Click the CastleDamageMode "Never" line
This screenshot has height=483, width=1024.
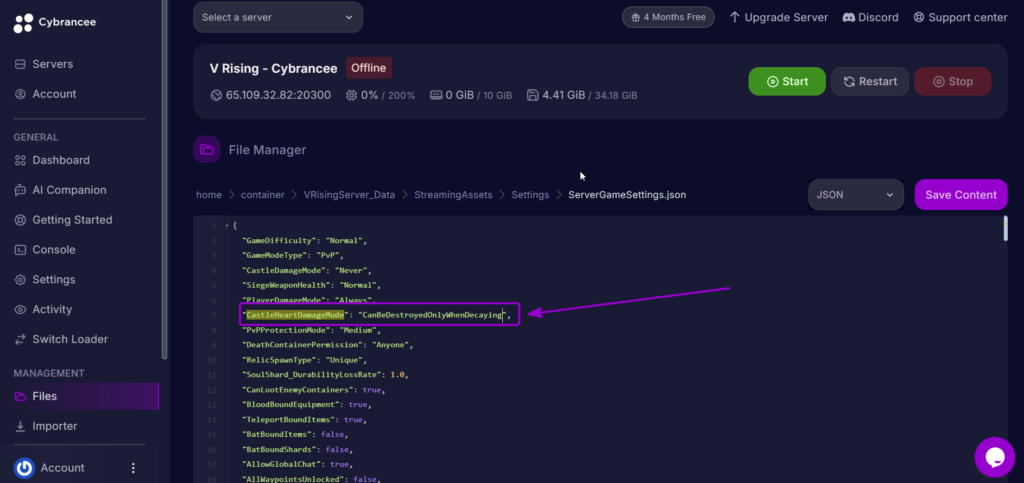(306, 270)
